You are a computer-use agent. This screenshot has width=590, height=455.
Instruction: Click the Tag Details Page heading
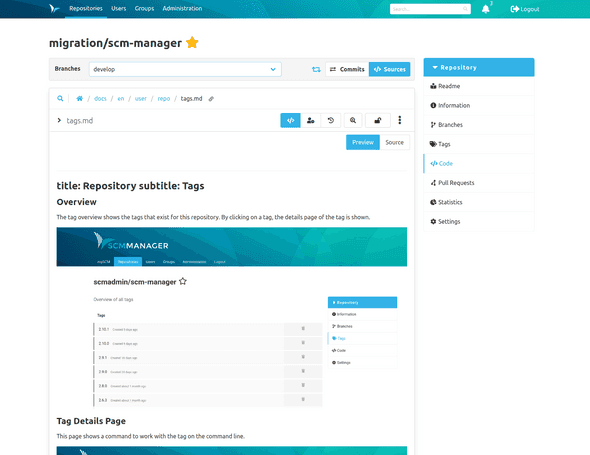(91, 421)
